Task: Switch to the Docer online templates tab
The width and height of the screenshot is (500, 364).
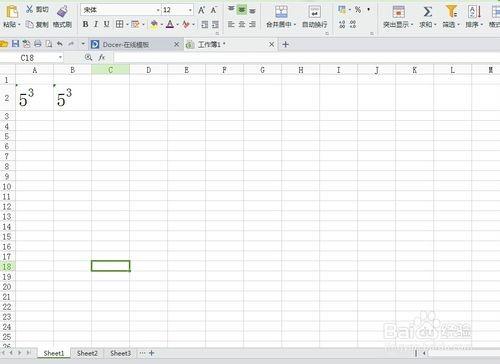Action: [x=126, y=44]
